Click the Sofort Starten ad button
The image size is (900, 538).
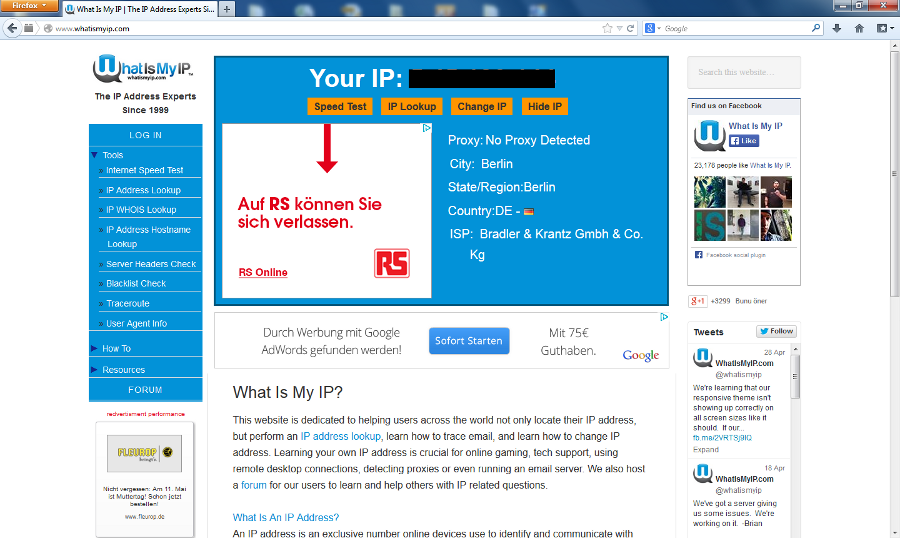coord(469,340)
